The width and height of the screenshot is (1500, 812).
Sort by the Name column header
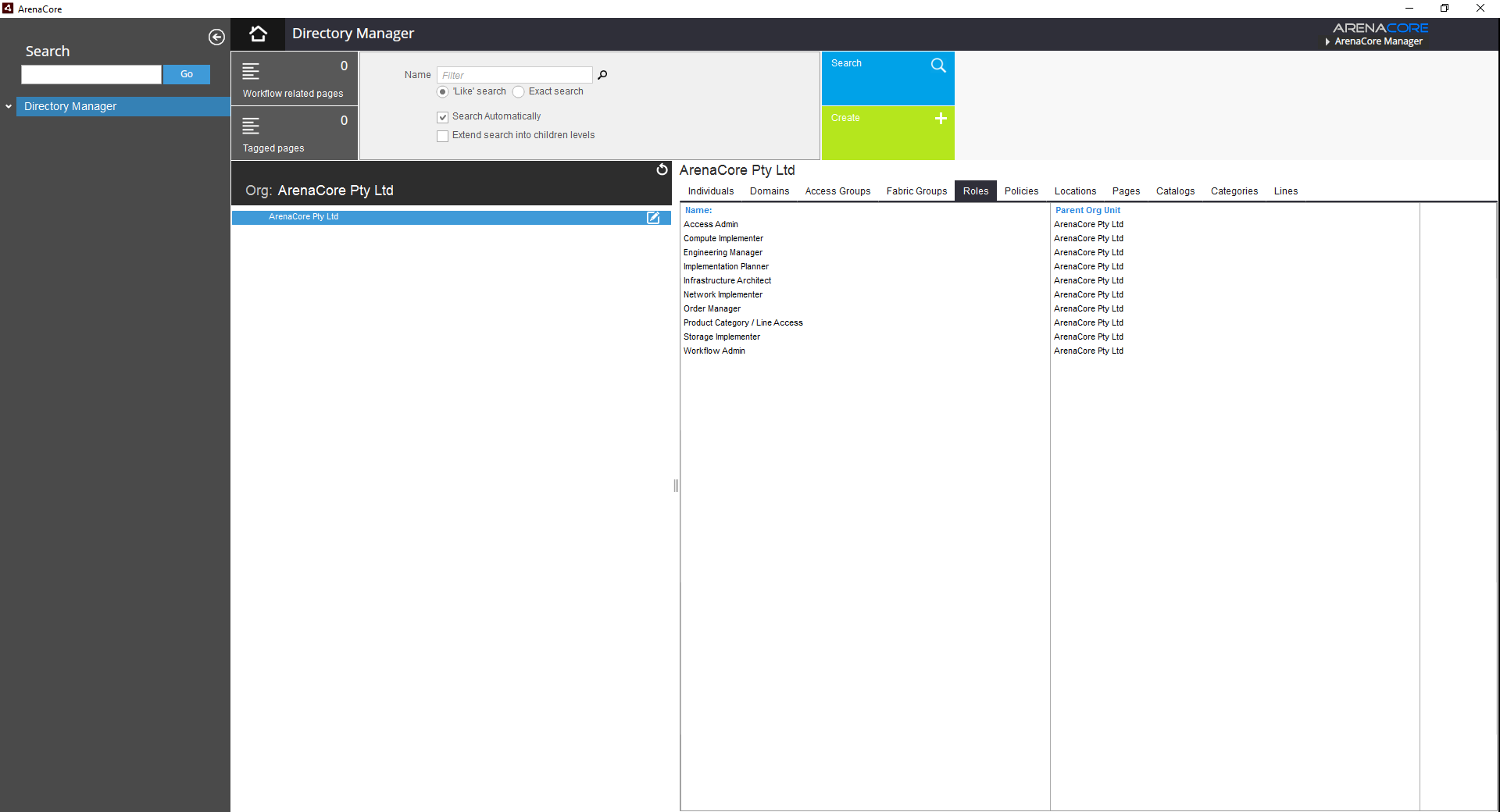[698, 210]
